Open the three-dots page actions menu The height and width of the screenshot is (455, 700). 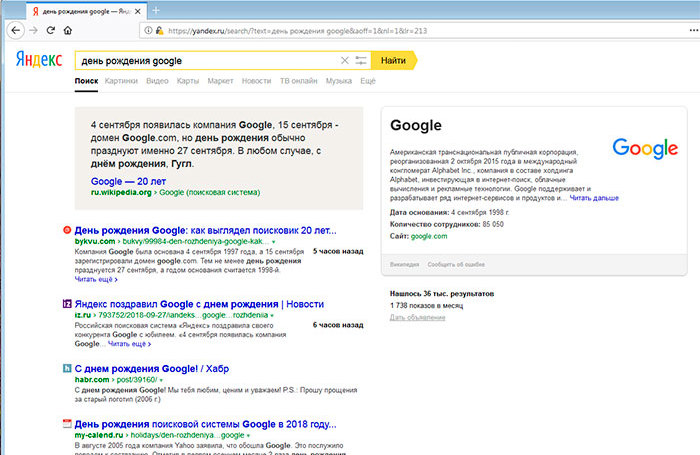pyautogui.click(x=694, y=30)
